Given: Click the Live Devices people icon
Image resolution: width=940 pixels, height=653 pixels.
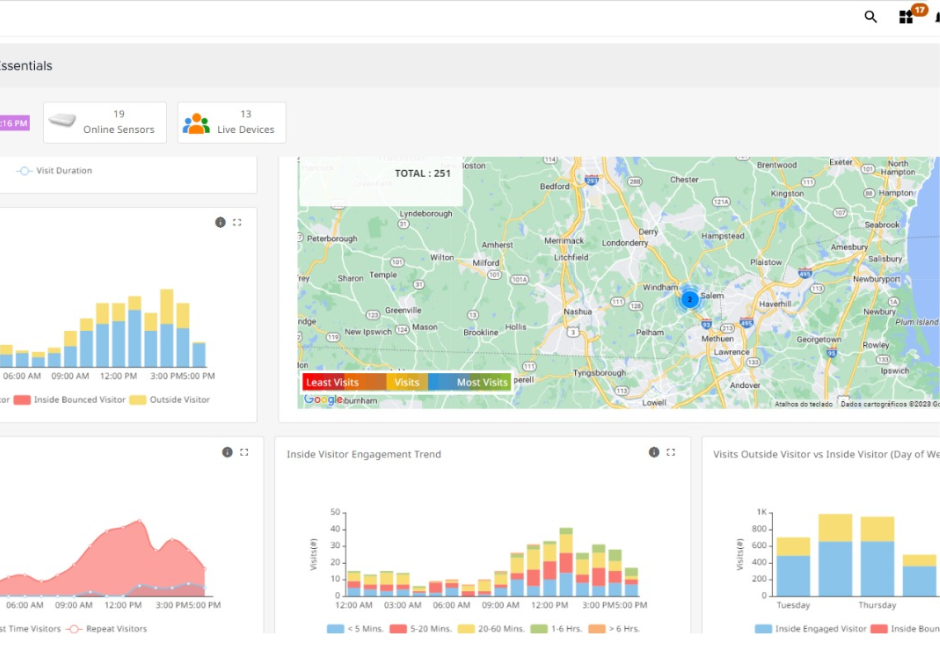Looking at the screenshot, I should point(196,124).
